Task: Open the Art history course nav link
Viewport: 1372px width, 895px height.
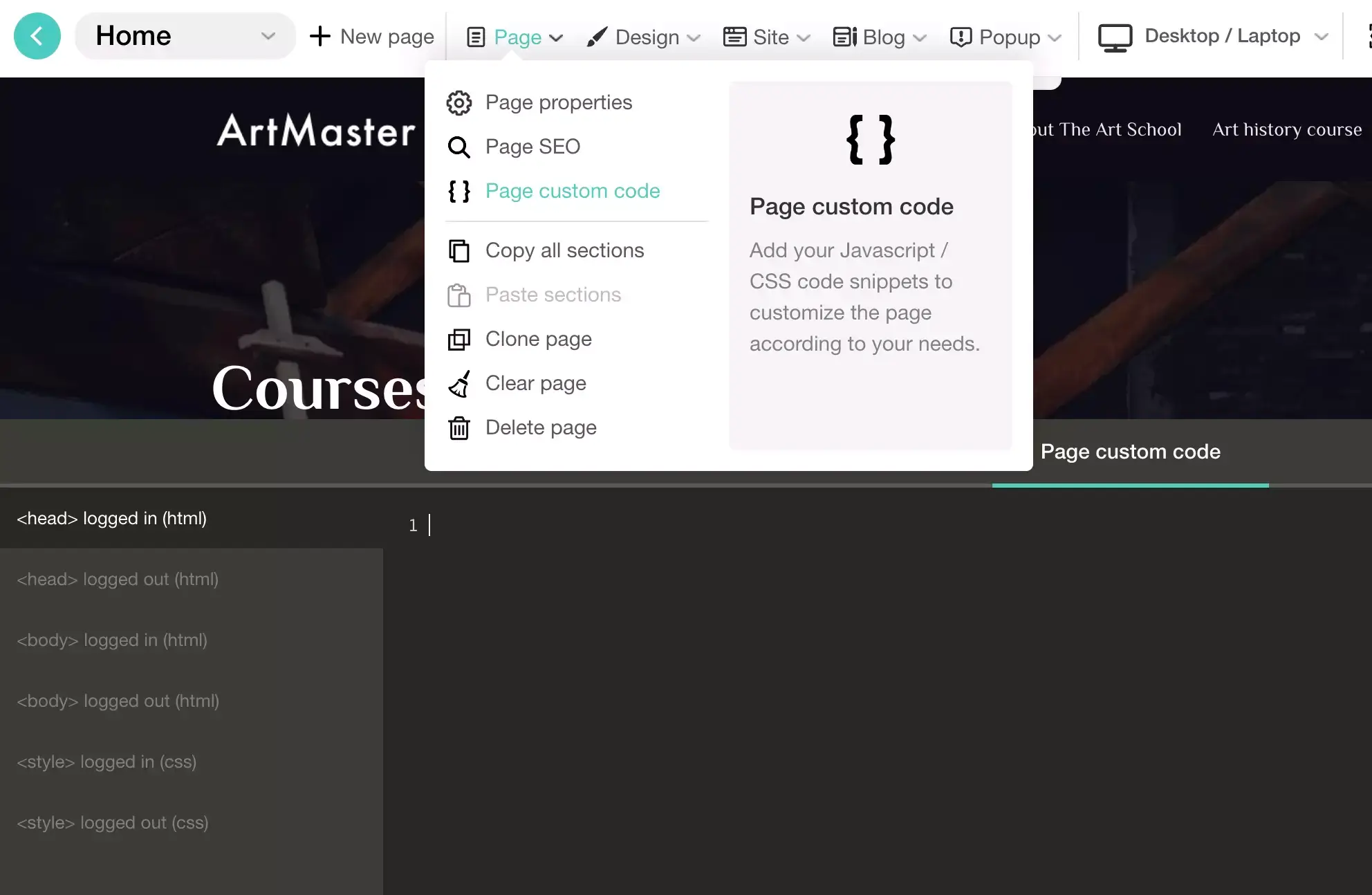Action: (x=1287, y=129)
